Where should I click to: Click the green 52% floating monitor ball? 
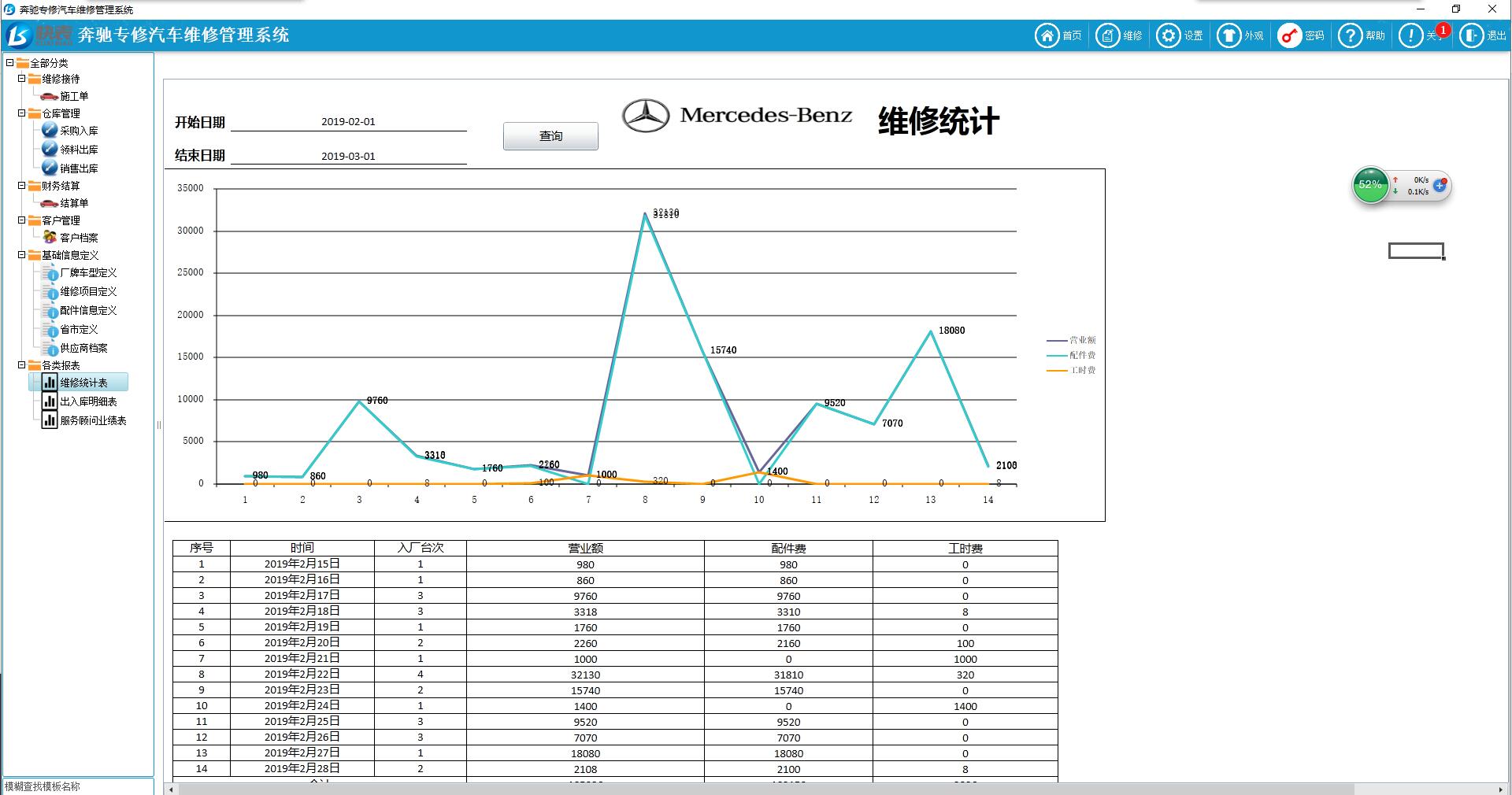(1370, 186)
